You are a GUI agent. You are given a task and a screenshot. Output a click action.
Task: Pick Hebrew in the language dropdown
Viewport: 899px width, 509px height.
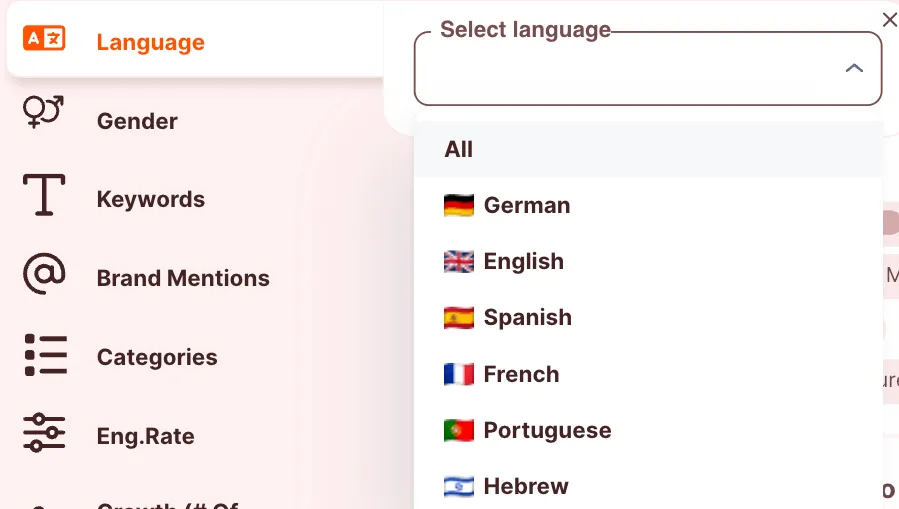coord(525,487)
